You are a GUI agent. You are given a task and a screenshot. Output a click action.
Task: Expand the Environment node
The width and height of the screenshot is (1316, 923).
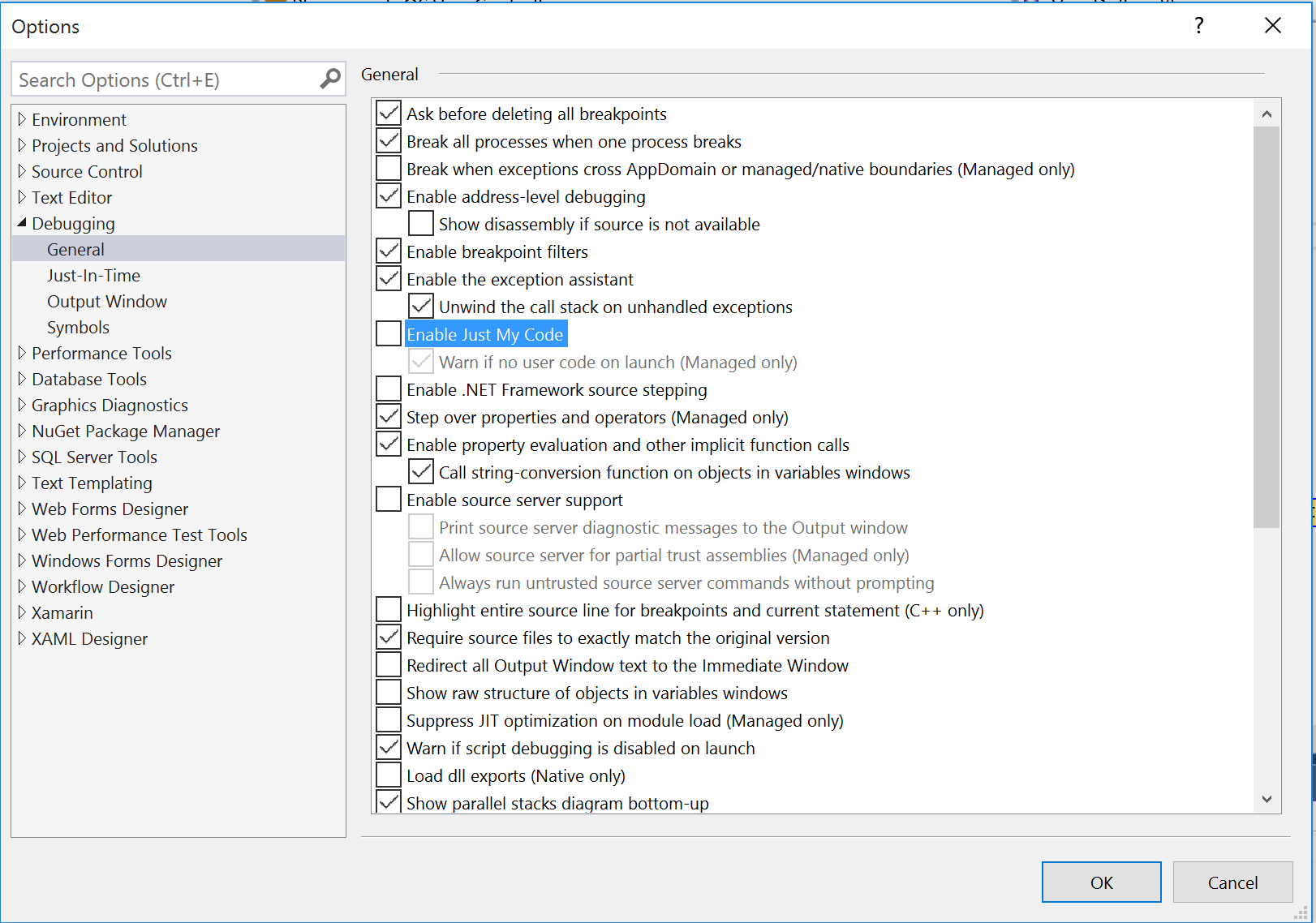coord(22,119)
